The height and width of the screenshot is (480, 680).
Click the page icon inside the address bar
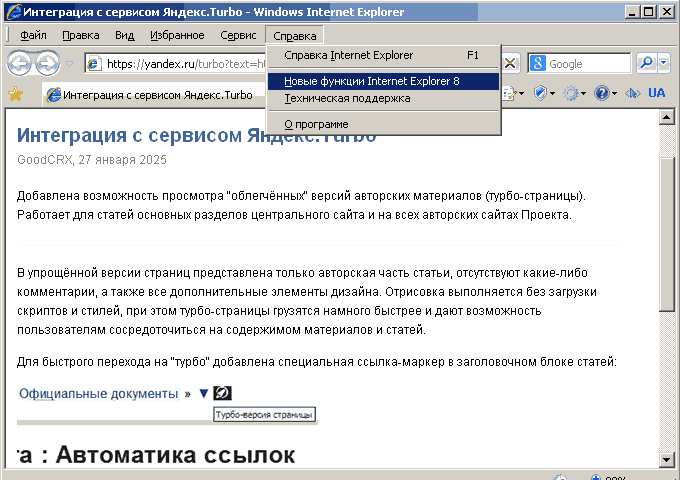pos(94,64)
